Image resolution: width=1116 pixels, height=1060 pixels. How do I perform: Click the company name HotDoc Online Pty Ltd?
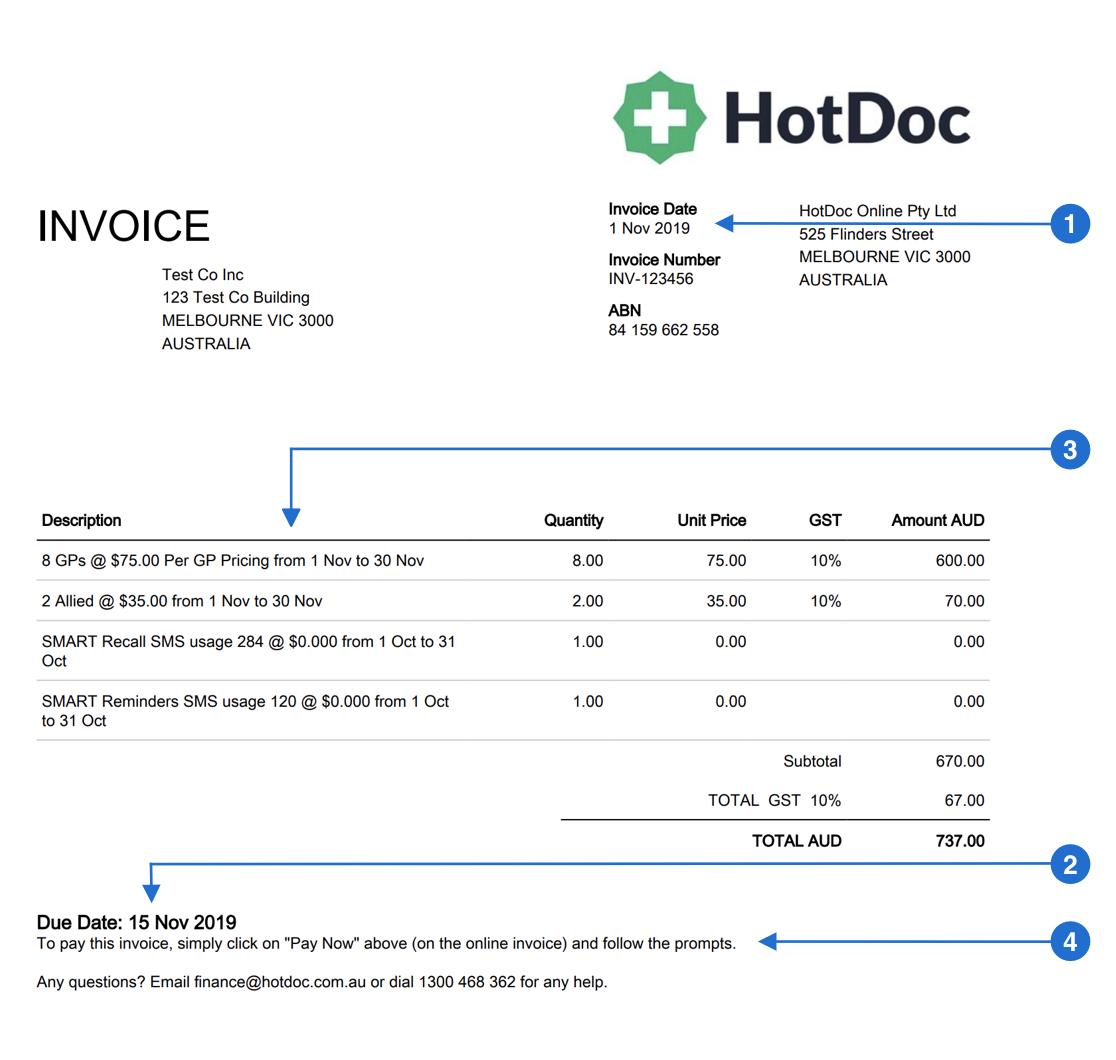tap(878, 211)
